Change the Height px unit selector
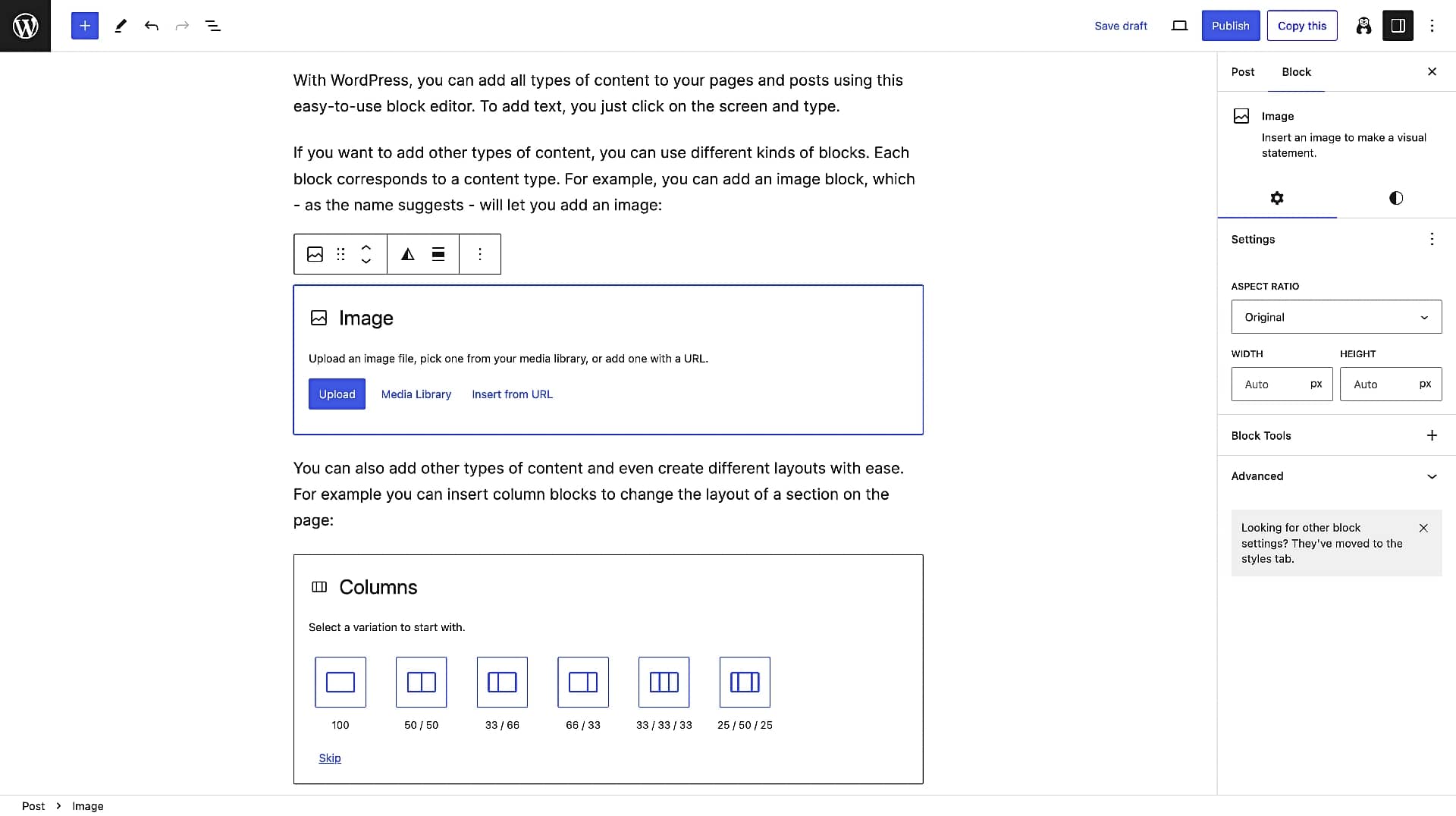Viewport: 1456px width, 816px height. 1426,384
